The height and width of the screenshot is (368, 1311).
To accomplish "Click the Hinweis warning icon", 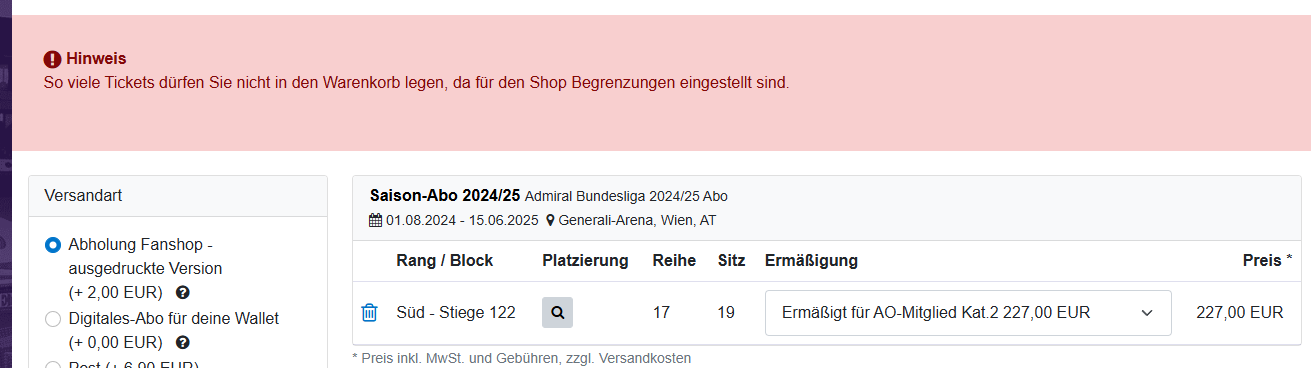I will pos(53,59).
